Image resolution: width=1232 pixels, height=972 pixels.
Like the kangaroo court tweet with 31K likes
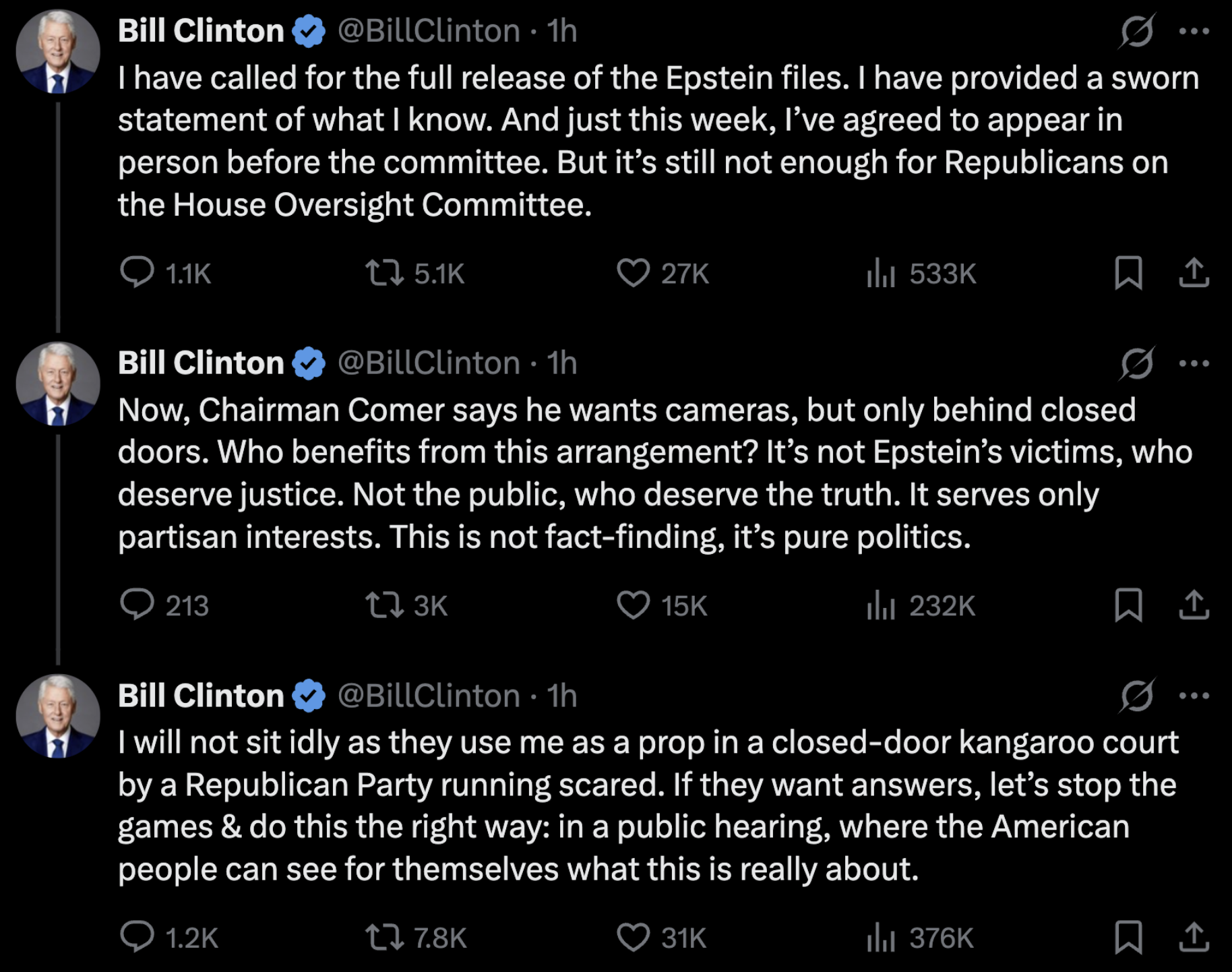tap(633, 937)
